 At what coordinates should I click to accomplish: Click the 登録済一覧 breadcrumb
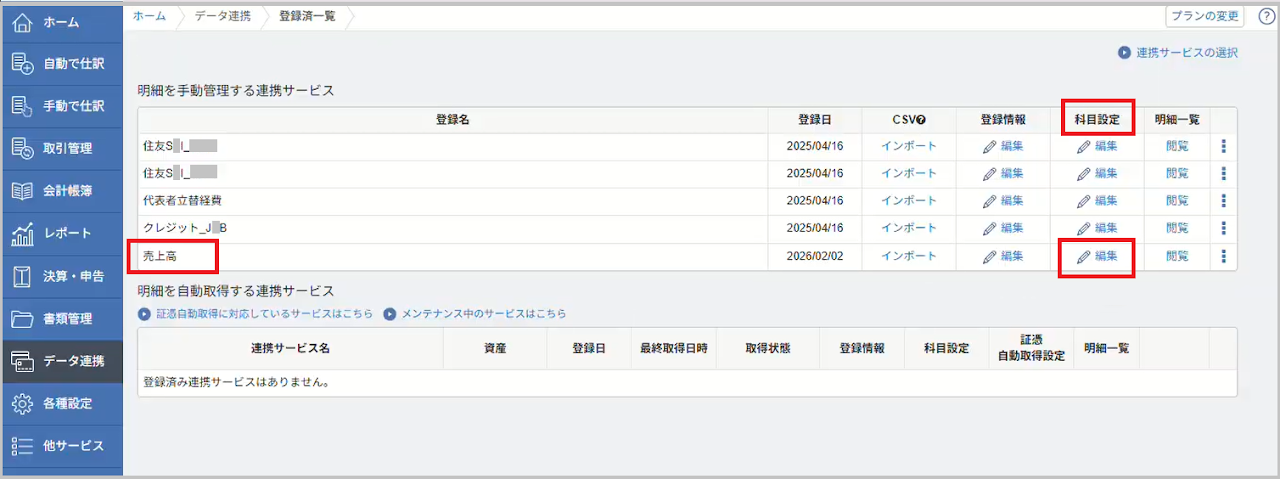[305, 16]
